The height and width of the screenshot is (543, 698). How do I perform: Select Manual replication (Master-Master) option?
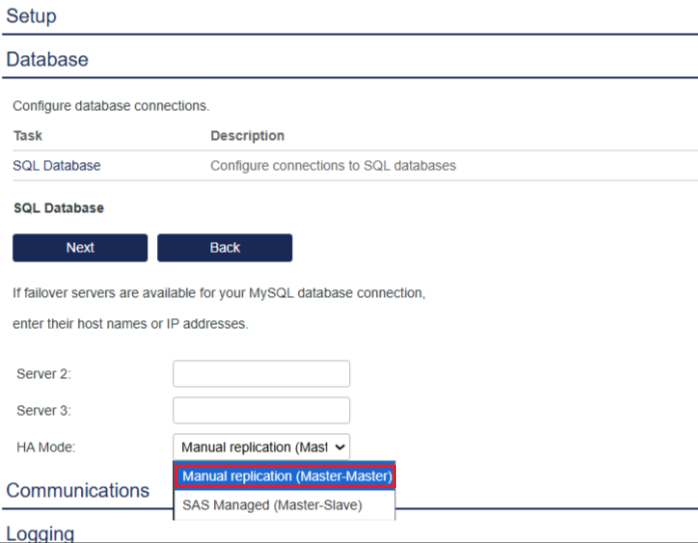[x=286, y=477]
